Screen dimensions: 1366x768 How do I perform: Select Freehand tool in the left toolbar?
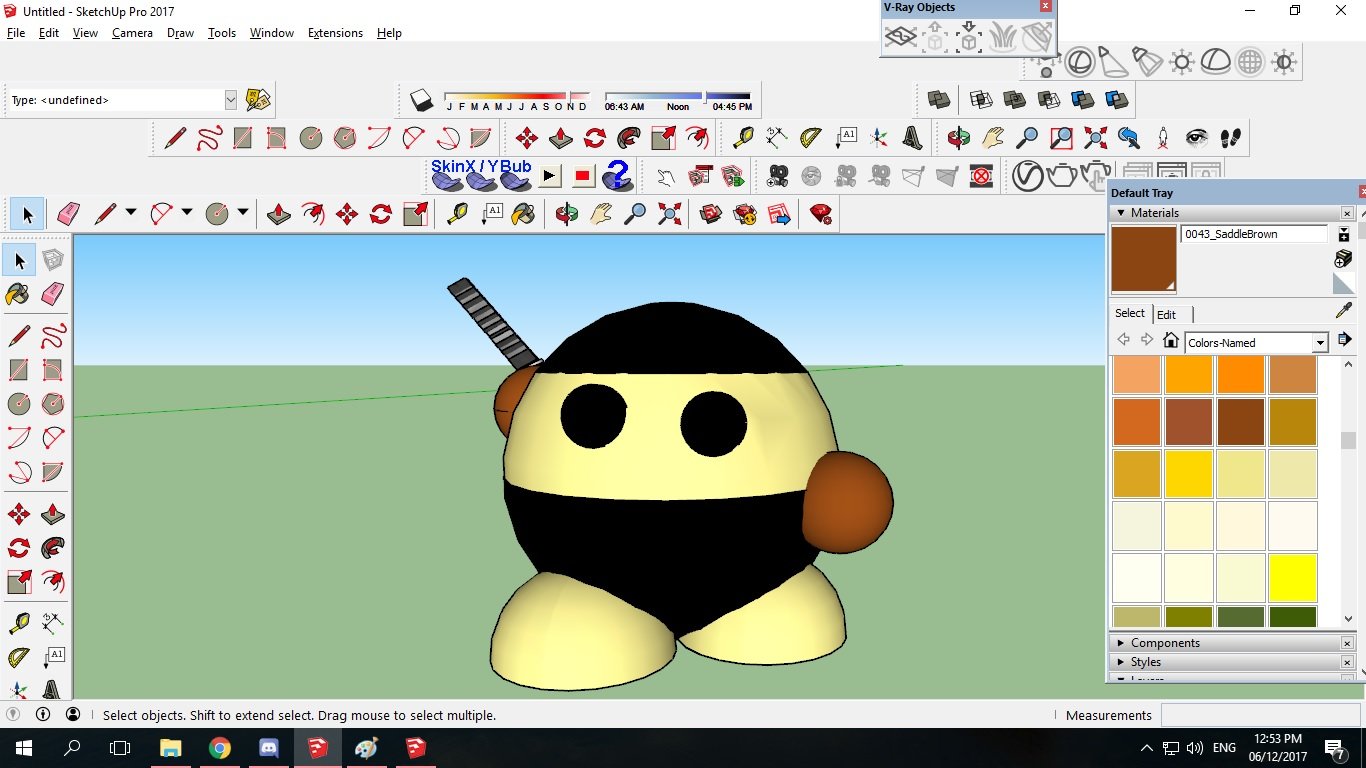coord(53,335)
